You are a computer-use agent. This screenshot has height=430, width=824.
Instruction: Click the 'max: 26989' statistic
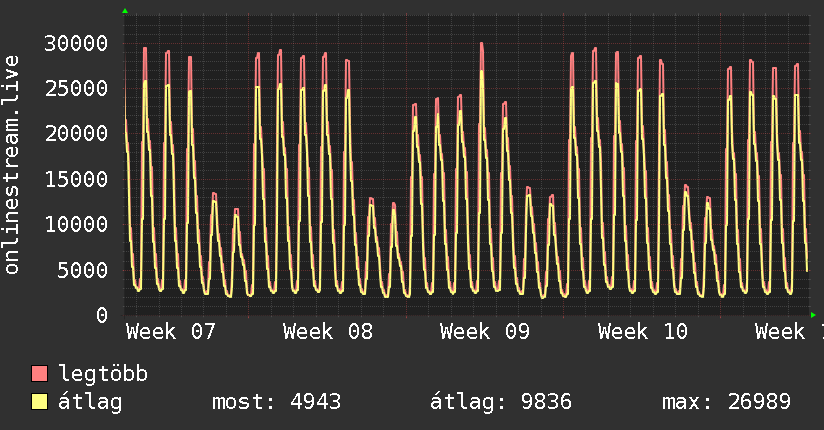(726, 402)
